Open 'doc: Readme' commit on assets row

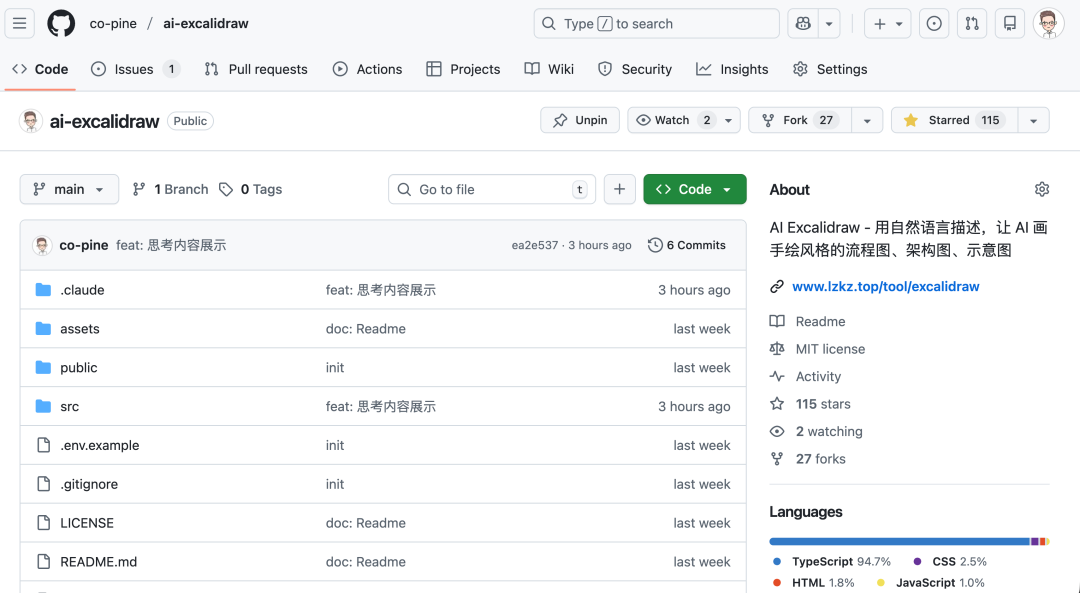click(x=366, y=329)
